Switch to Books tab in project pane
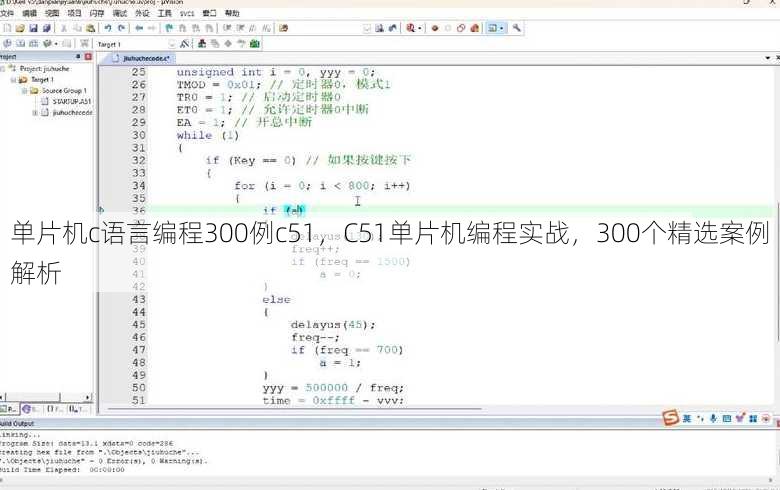Viewport: 780px width, 490px height. (x=30, y=409)
